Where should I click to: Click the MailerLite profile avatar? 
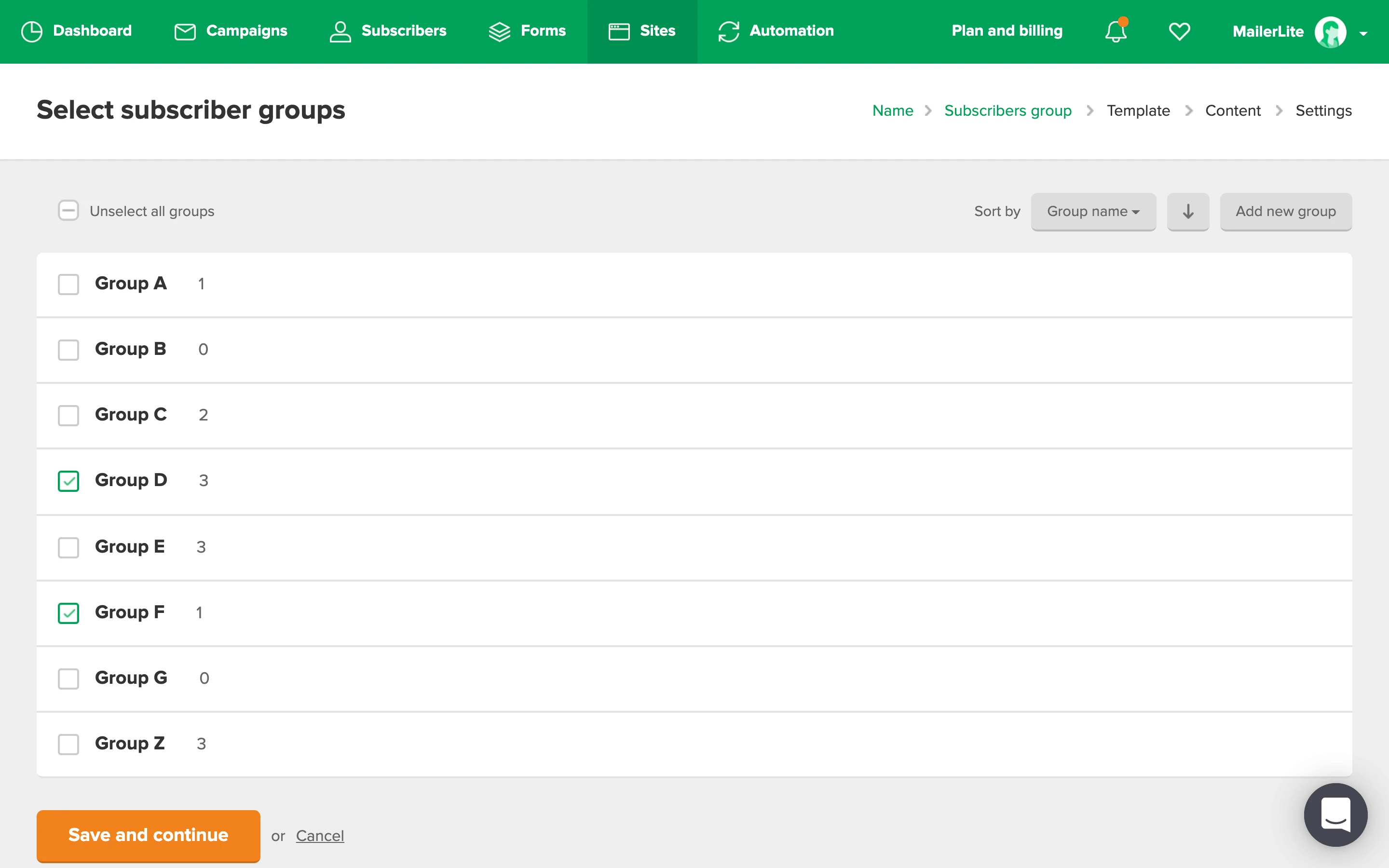point(1330,32)
